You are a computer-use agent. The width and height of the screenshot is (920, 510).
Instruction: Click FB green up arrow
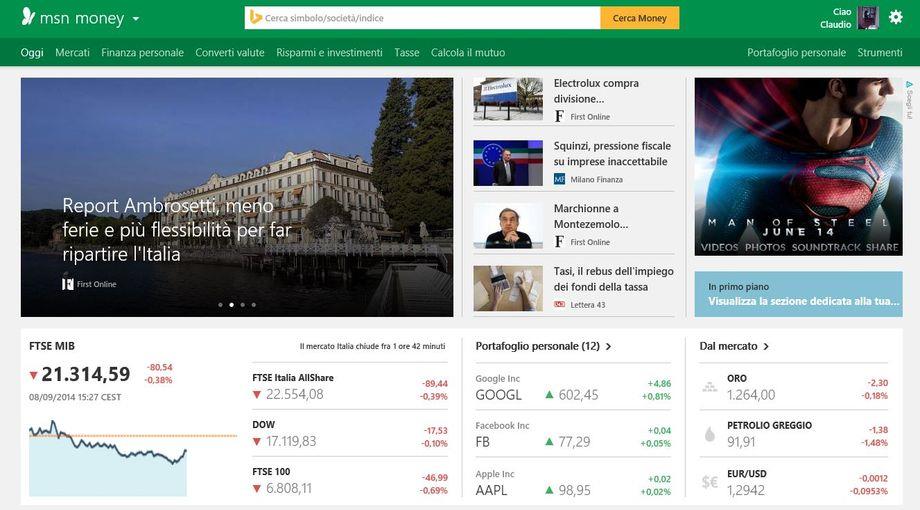point(549,441)
